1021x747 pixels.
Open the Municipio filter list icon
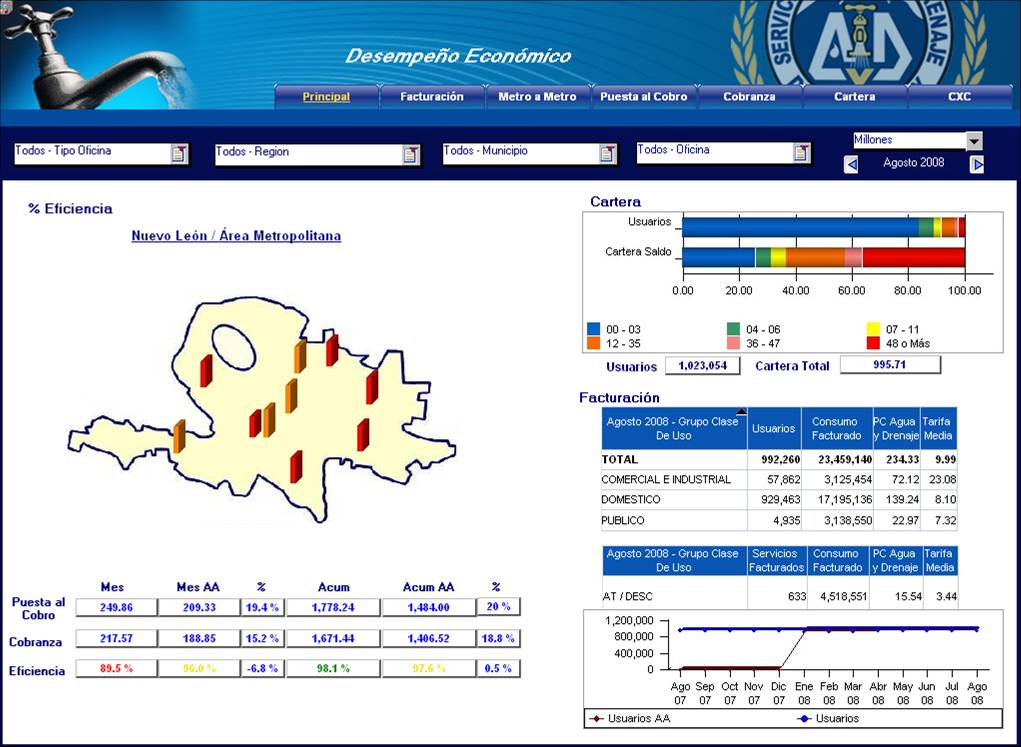(x=608, y=153)
